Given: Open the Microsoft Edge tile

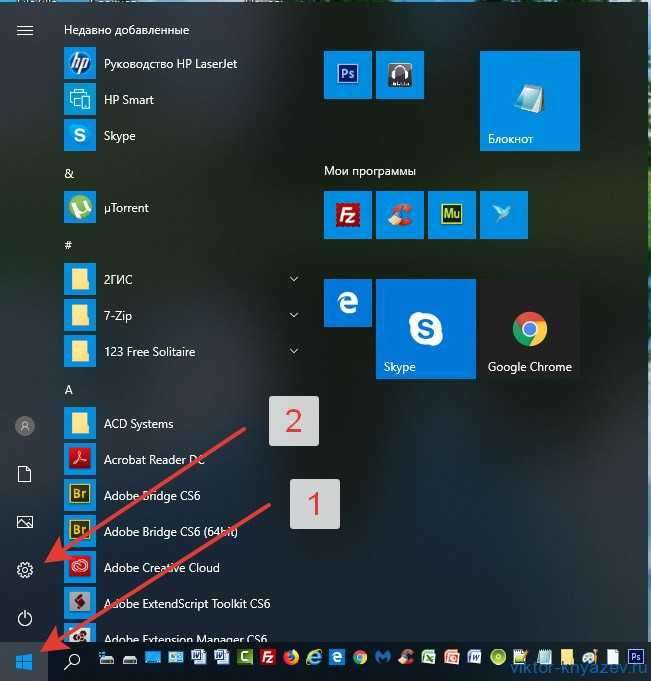Looking at the screenshot, I should pyautogui.click(x=348, y=303).
